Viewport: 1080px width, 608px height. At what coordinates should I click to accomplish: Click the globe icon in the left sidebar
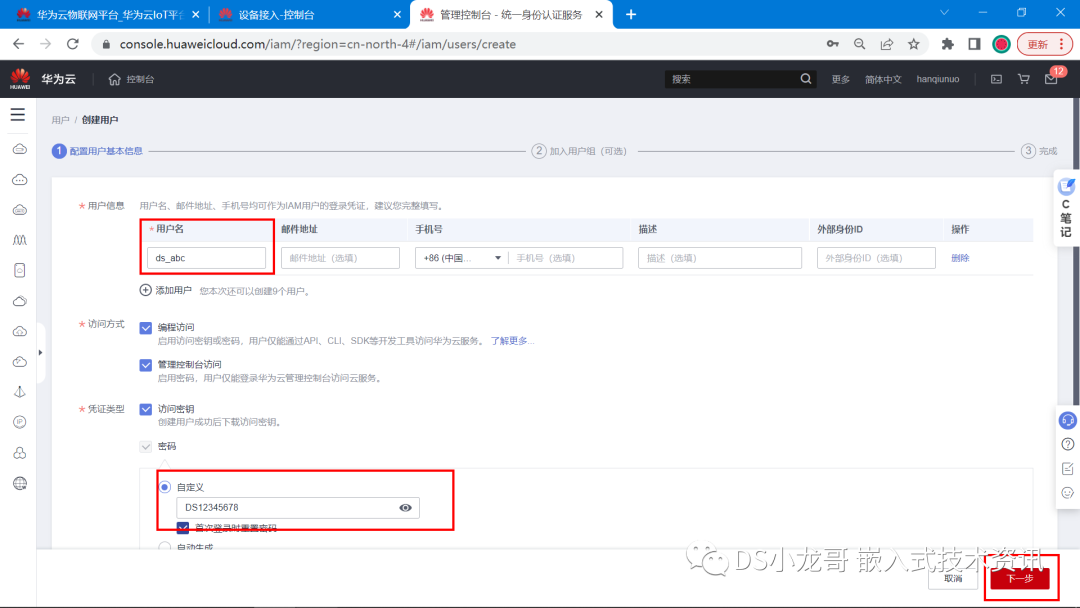(20, 483)
